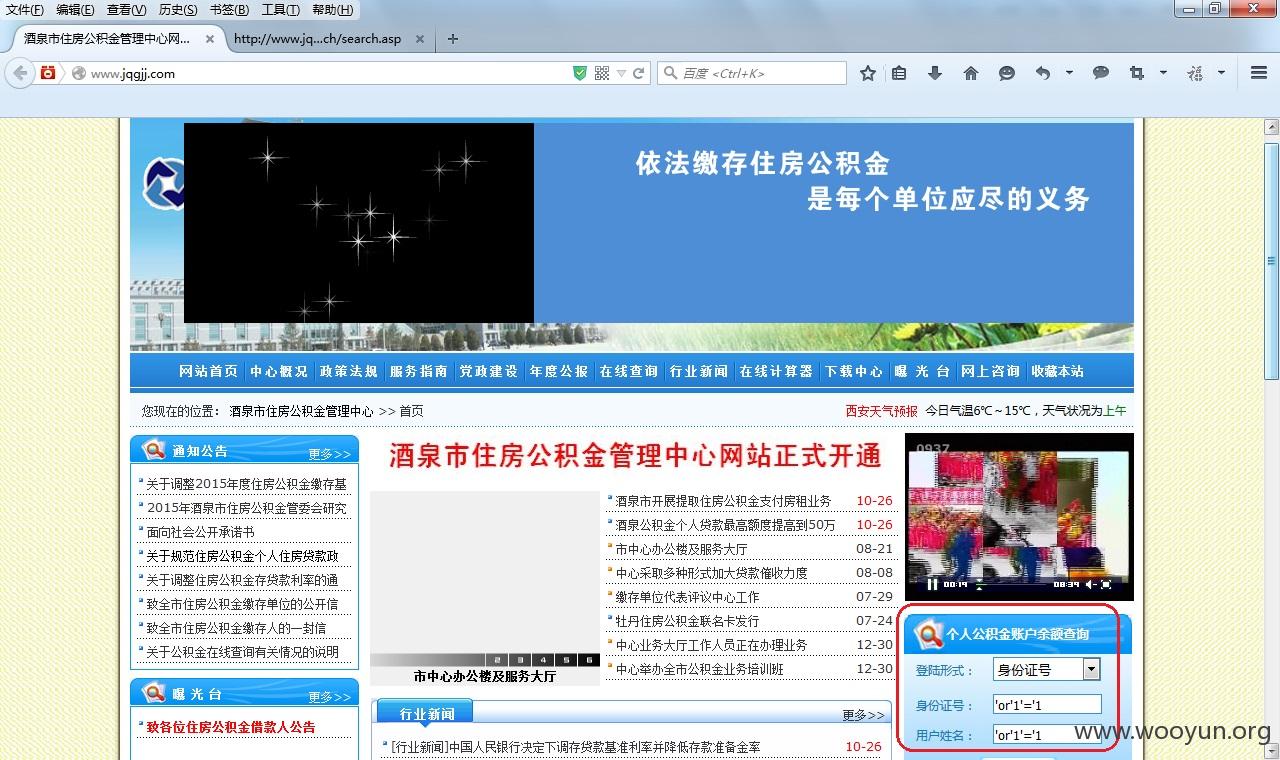Select slide number 5 in image carousel

click(x=565, y=660)
